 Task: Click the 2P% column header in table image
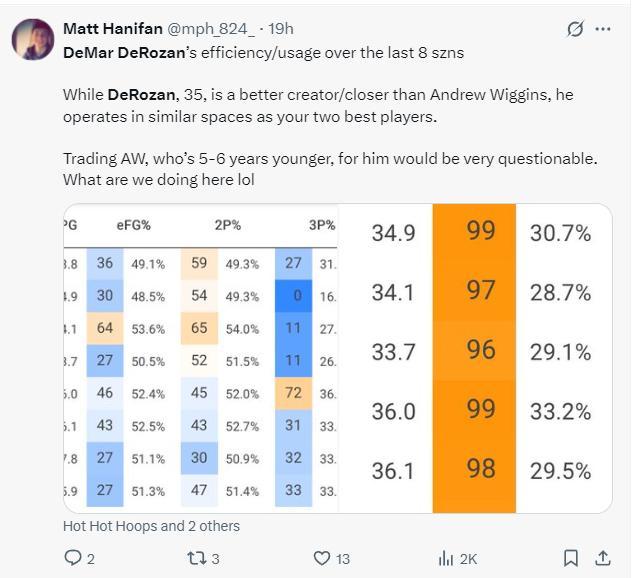(x=227, y=226)
